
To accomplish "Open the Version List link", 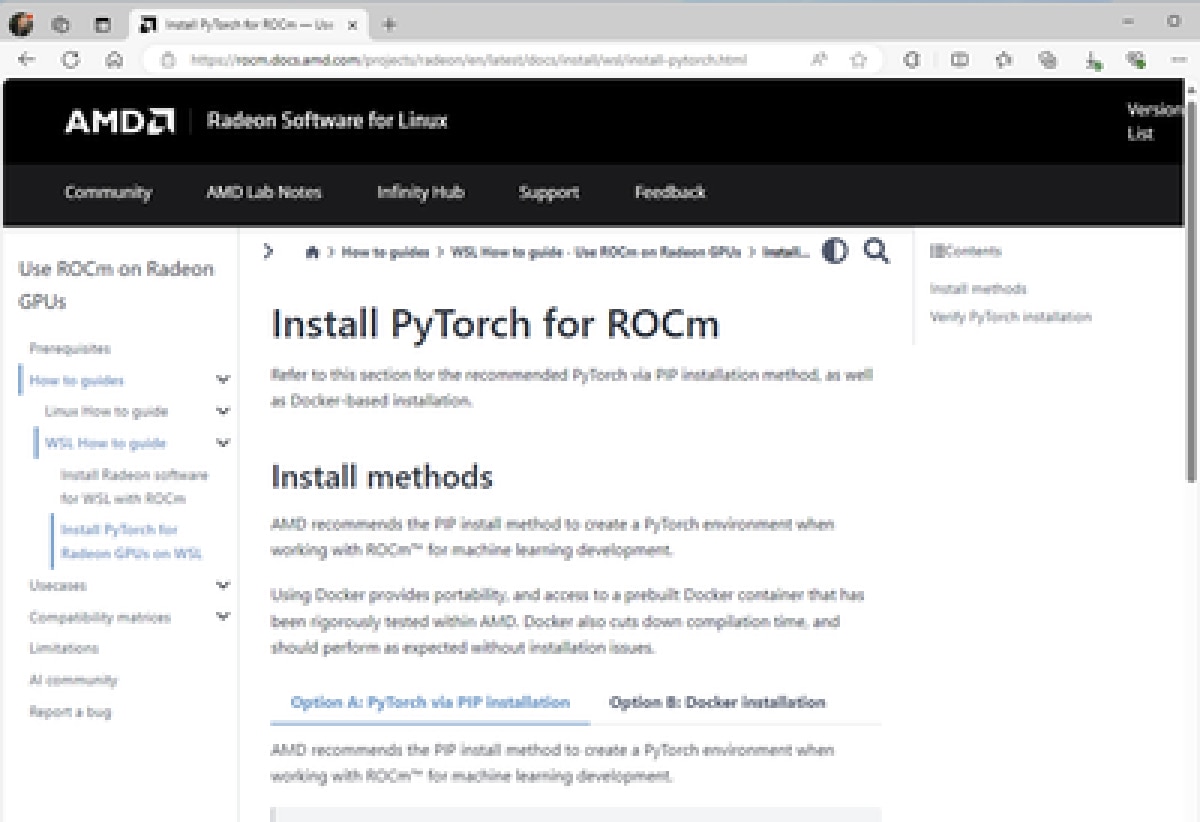I will click(1154, 121).
